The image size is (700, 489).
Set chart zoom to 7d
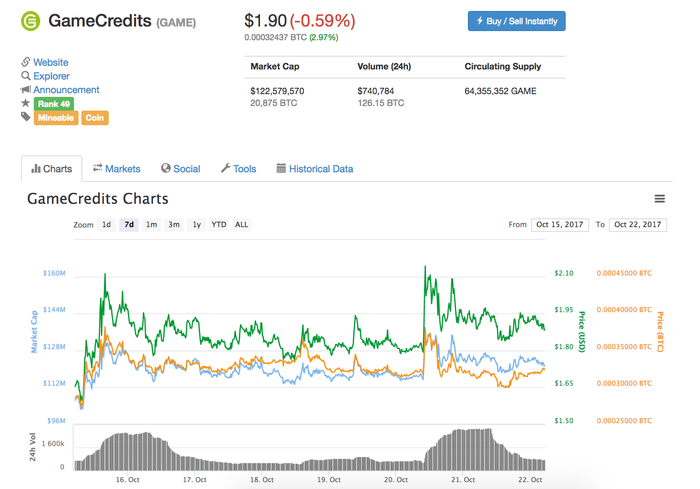(129, 225)
